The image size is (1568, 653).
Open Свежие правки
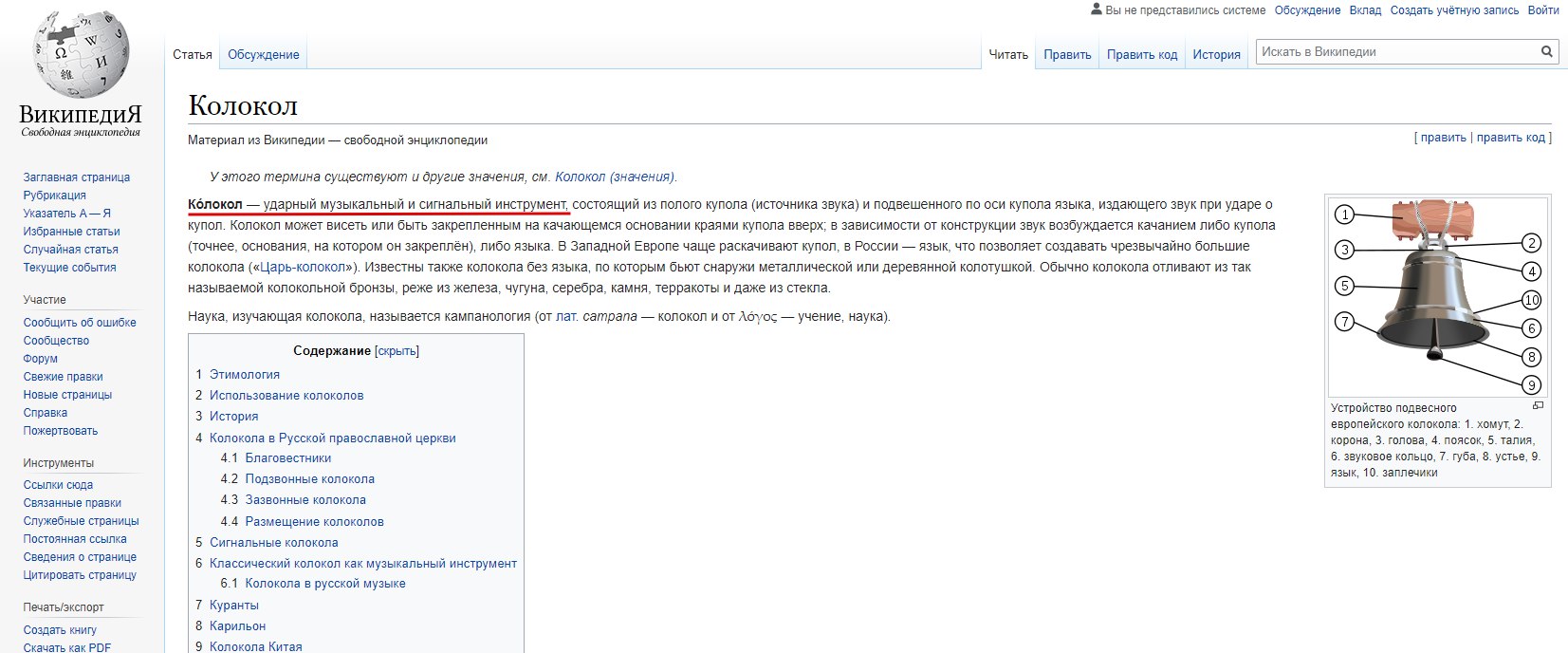coord(63,377)
